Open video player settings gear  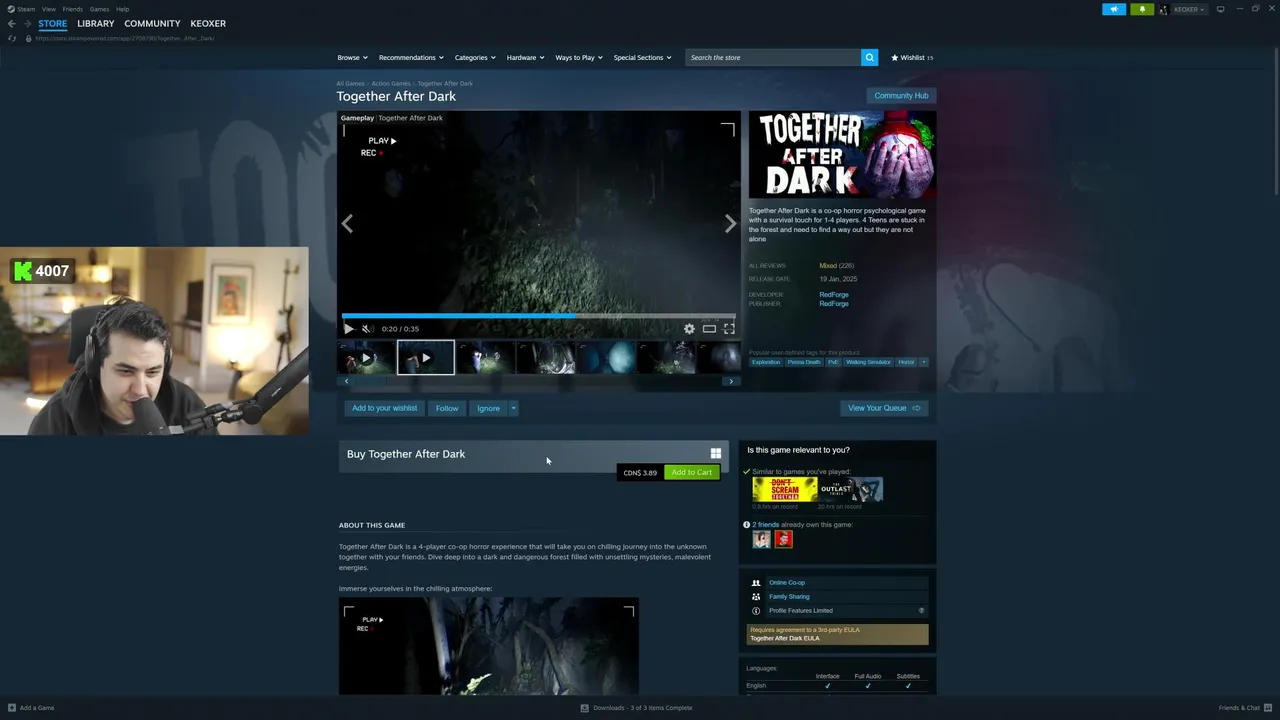click(x=689, y=328)
